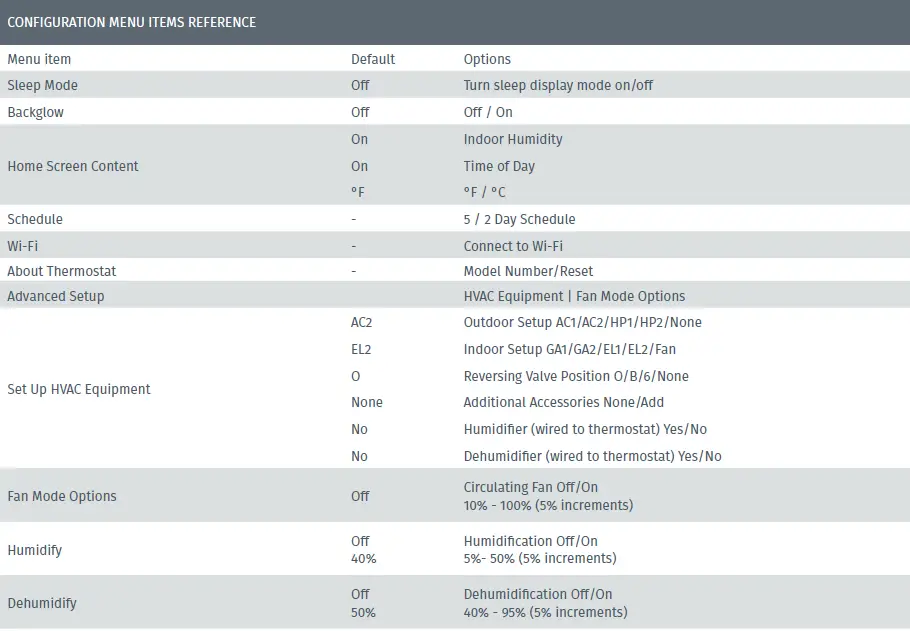Click the 'Wi-Fi' row label
This screenshot has height=631, width=910.
click(23, 246)
